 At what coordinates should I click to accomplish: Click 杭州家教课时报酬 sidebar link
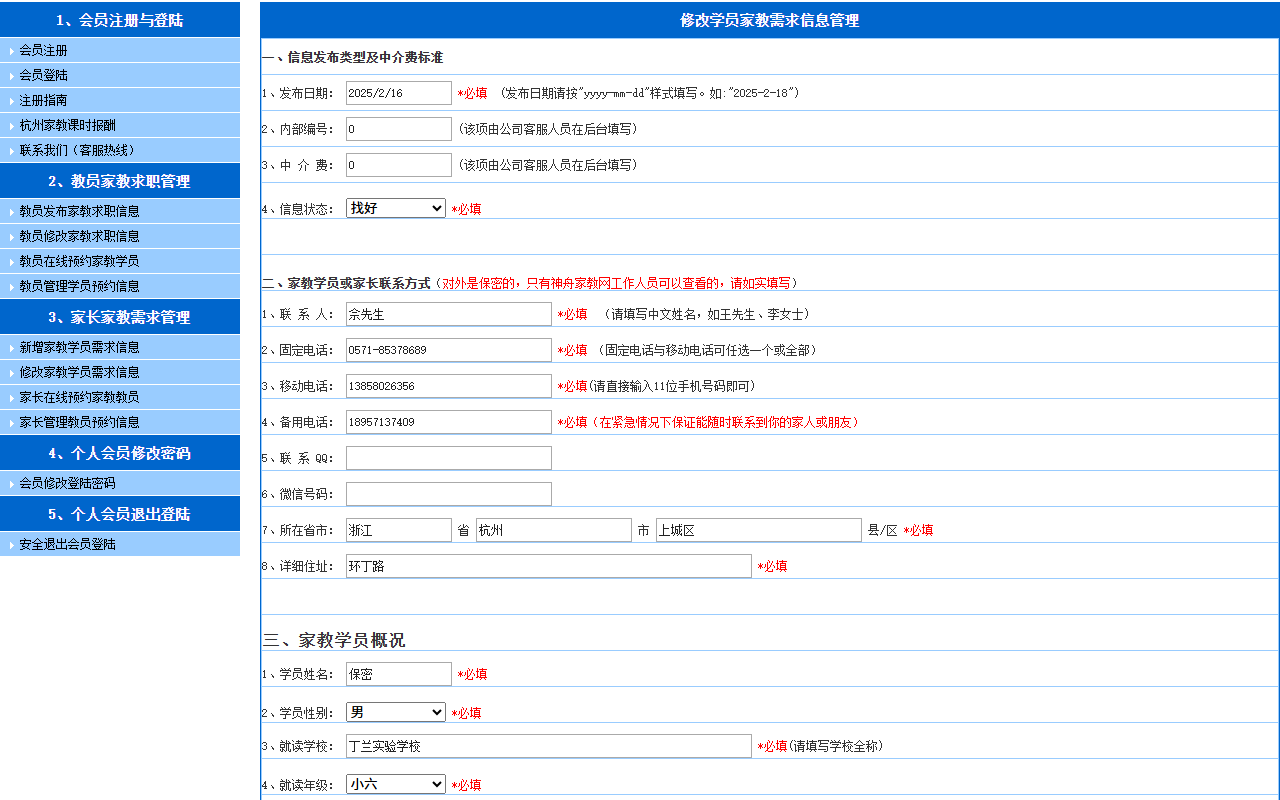coord(68,125)
